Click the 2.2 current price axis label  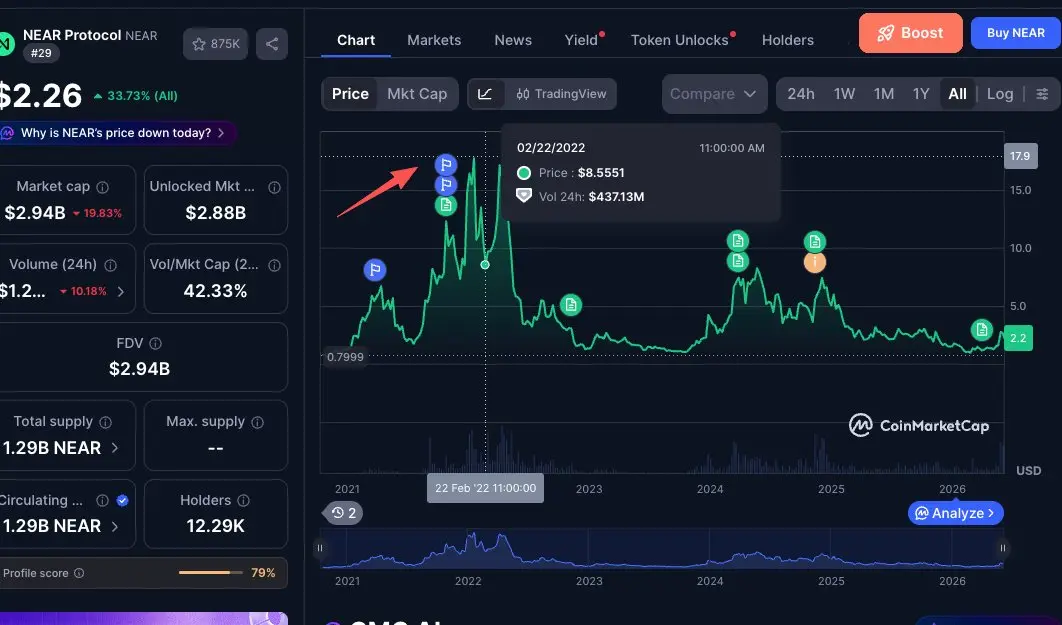pyautogui.click(x=1018, y=338)
